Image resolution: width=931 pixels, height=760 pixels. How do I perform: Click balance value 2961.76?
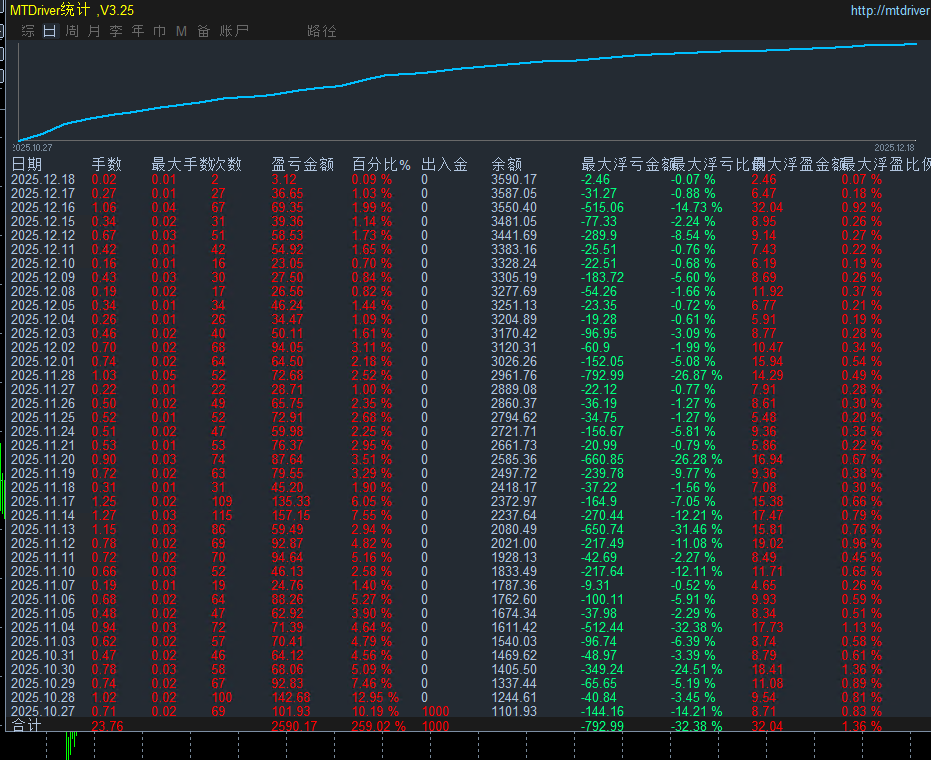pos(514,375)
